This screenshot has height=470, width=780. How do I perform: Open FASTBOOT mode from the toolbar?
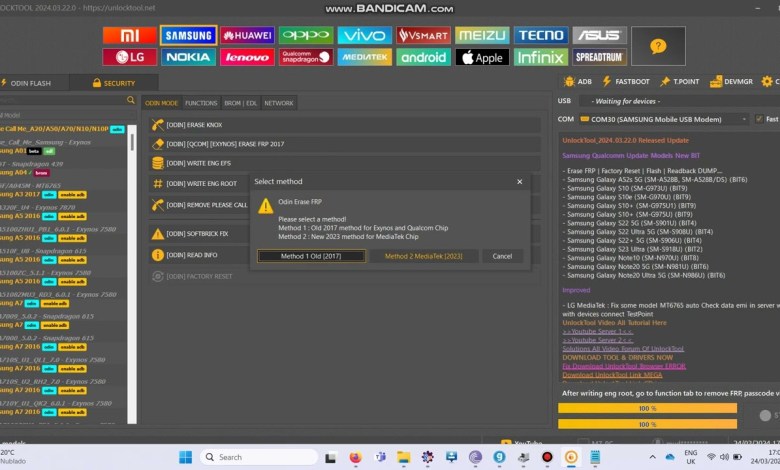(626, 81)
